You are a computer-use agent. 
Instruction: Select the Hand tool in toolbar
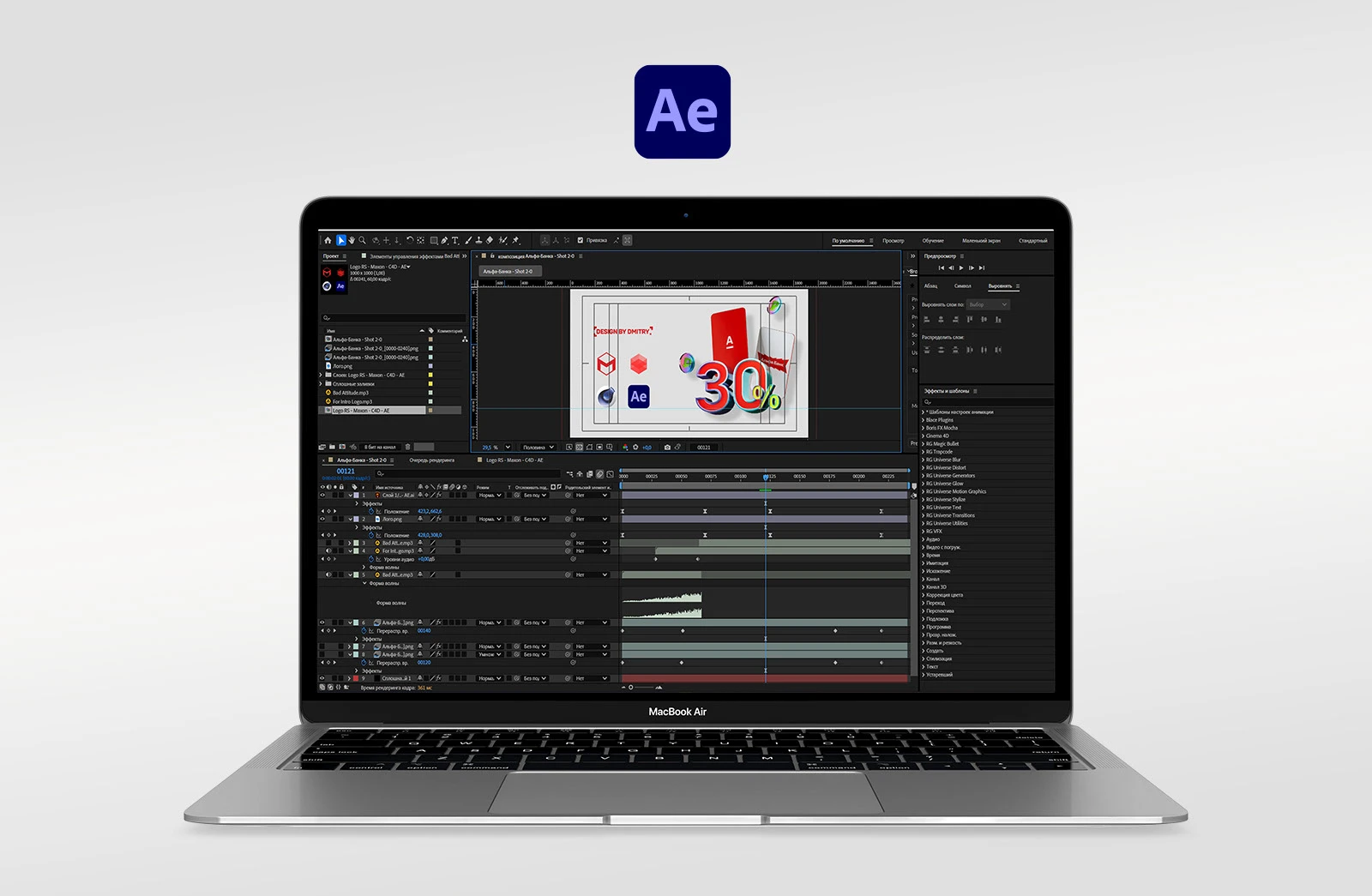coord(352,241)
